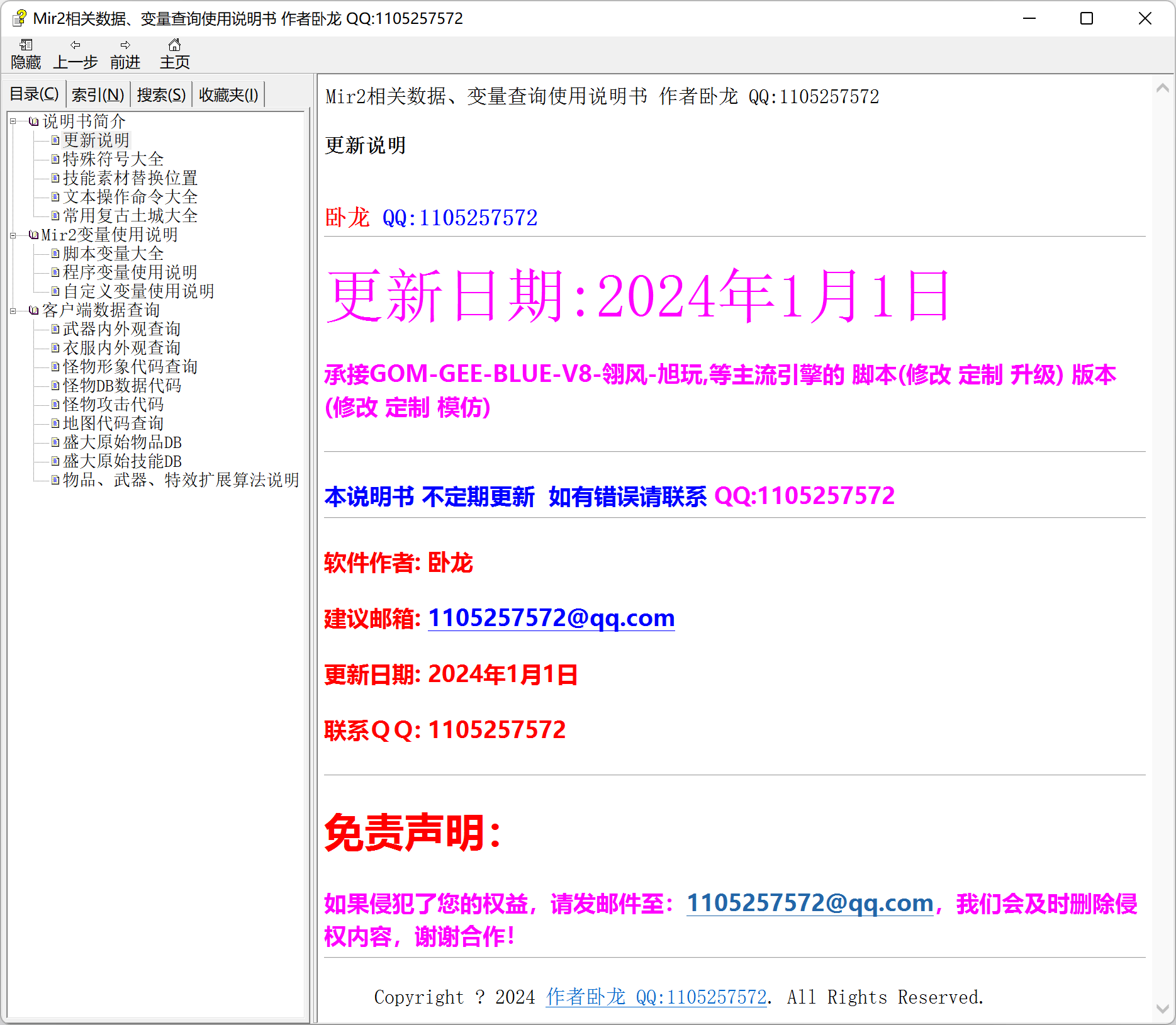The image size is (1176, 1025).
Task: Open the 建议邮箱 1105257572@qq.com email link
Action: 551,618
